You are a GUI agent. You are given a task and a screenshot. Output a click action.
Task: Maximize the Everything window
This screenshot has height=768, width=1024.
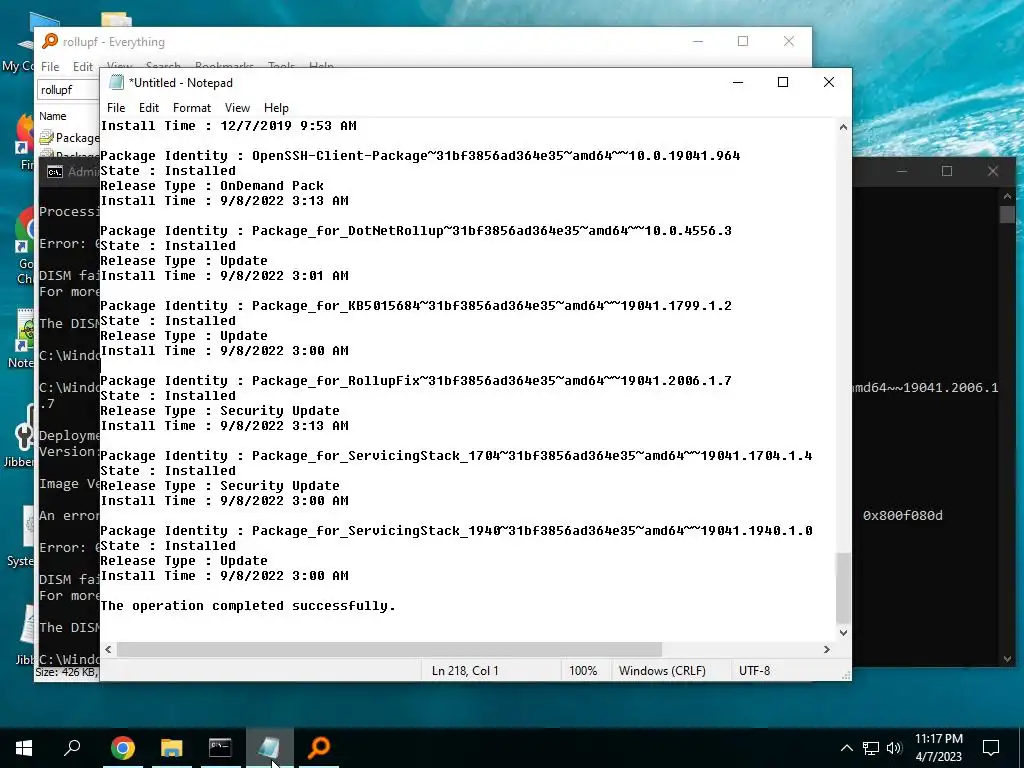(x=743, y=41)
